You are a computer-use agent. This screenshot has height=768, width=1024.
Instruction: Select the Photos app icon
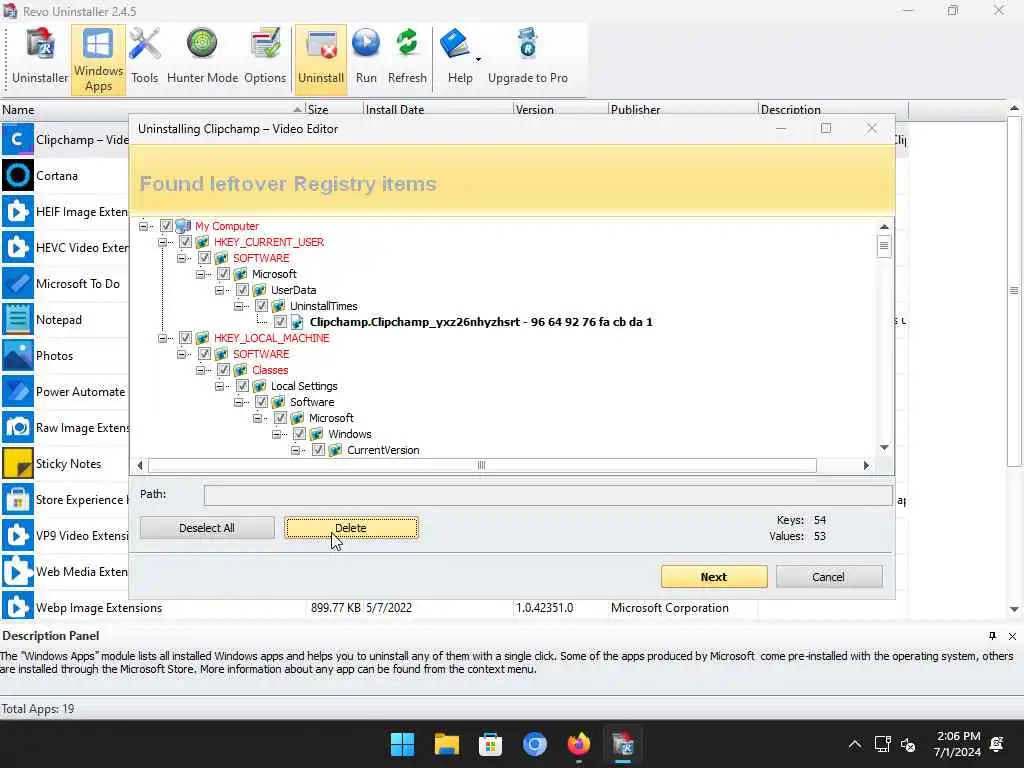click(18, 355)
